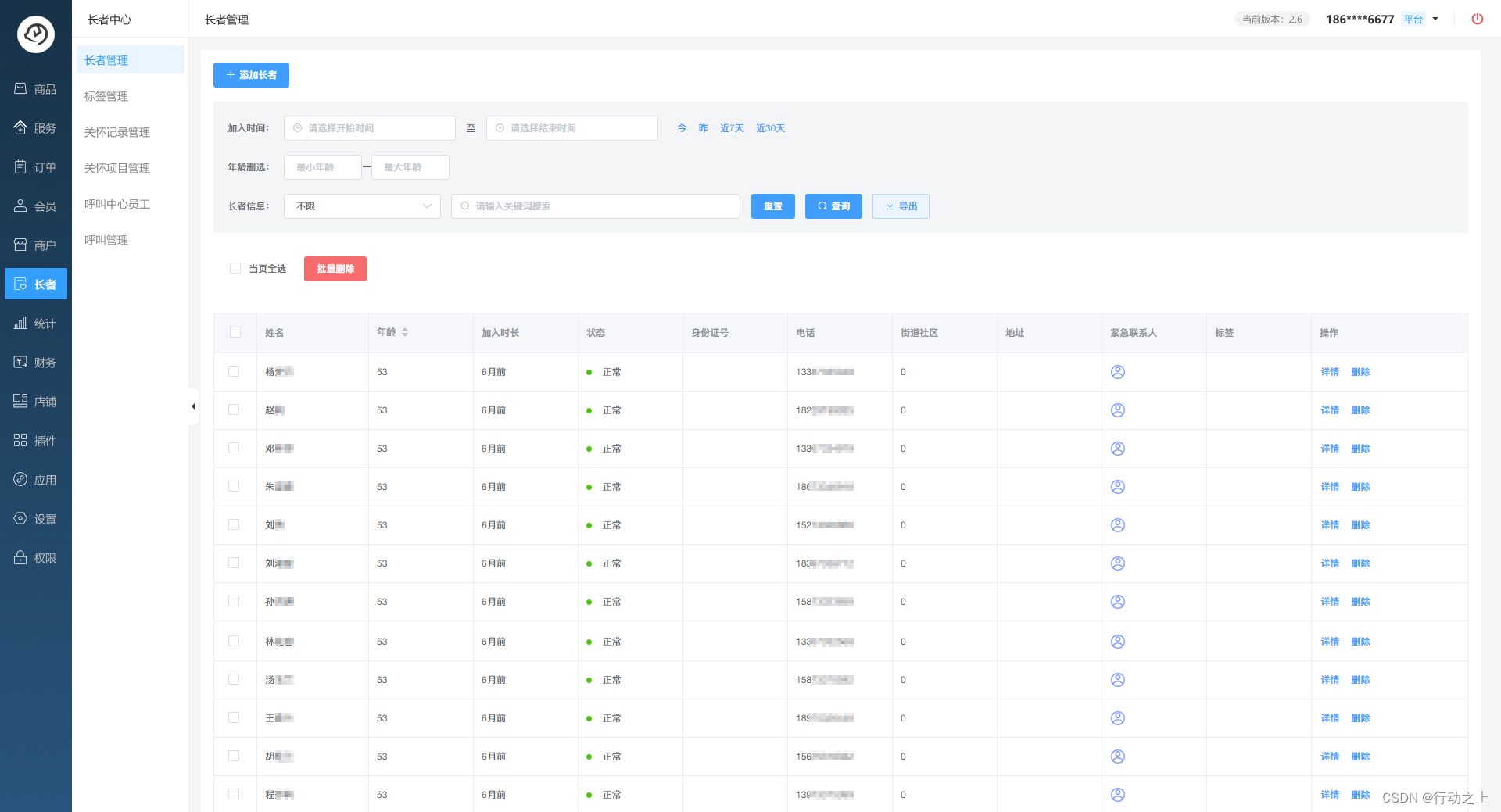Image resolution: width=1501 pixels, height=812 pixels.
Task: Check the row checkbox for 程
Action: point(234,794)
